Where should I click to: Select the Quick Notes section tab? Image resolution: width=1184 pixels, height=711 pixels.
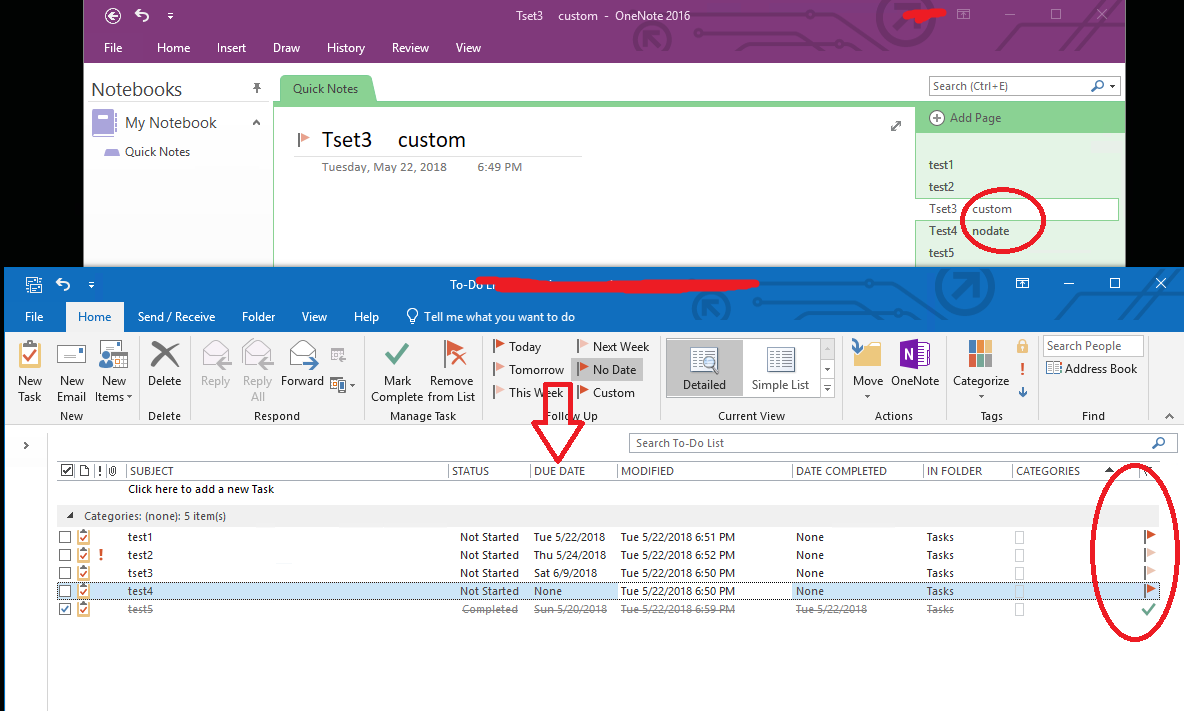tap(327, 88)
